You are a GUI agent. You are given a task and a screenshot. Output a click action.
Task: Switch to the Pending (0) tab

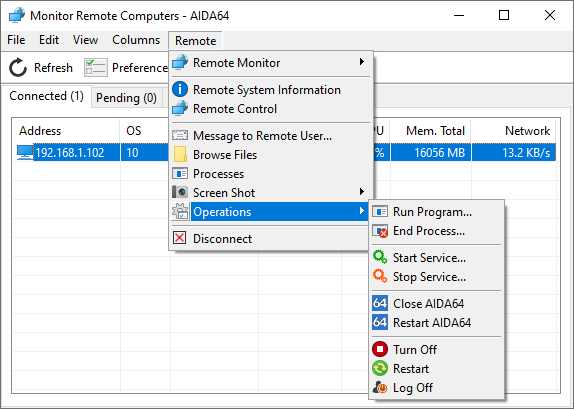point(126,98)
